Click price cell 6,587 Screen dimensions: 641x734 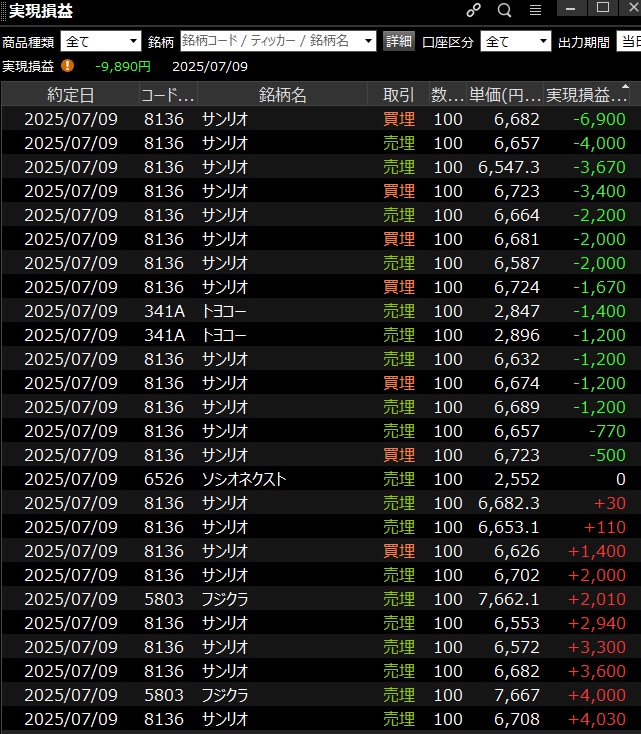point(517,263)
